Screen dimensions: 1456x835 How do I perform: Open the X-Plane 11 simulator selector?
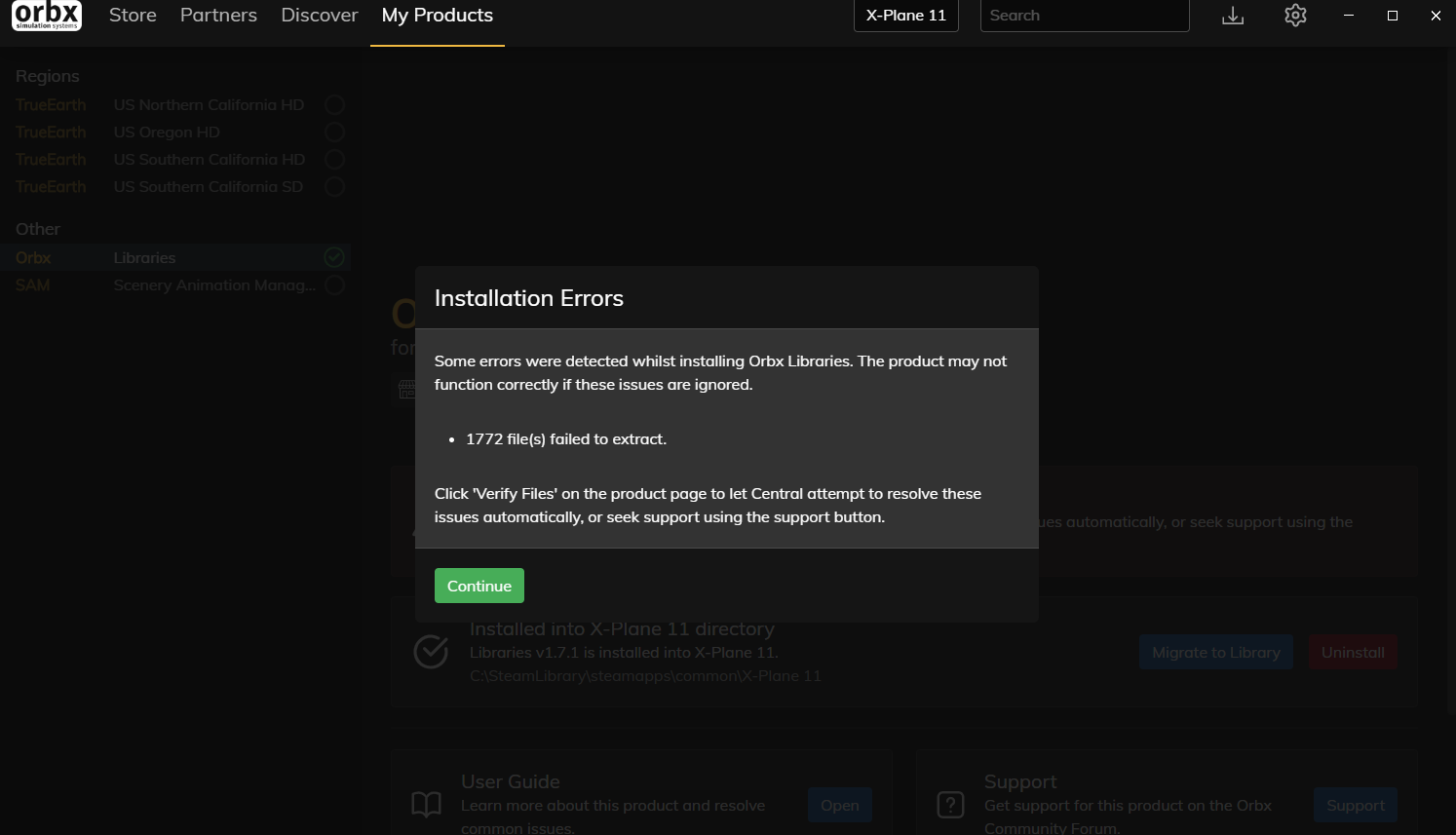(x=906, y=16)
